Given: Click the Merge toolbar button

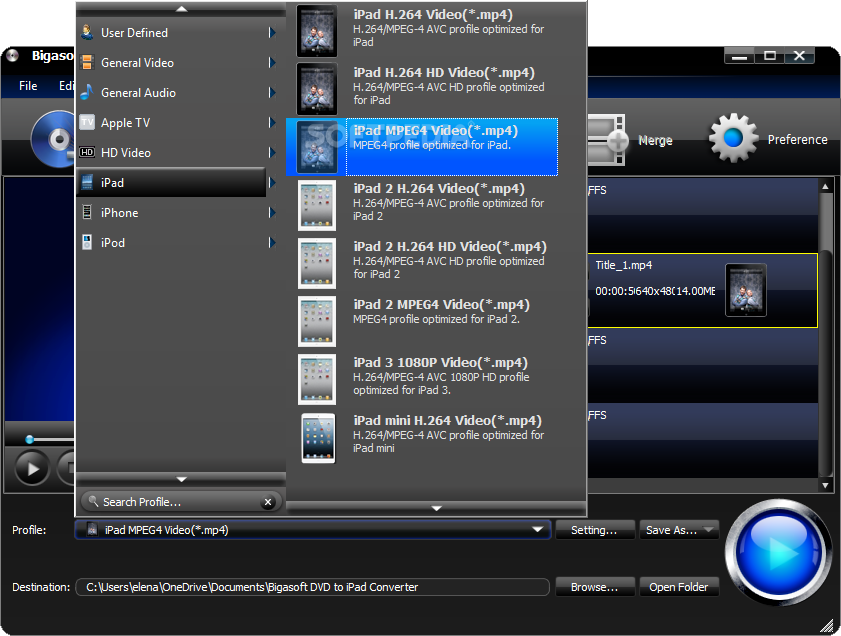Looking at the screenshot, I should (630, 140).
